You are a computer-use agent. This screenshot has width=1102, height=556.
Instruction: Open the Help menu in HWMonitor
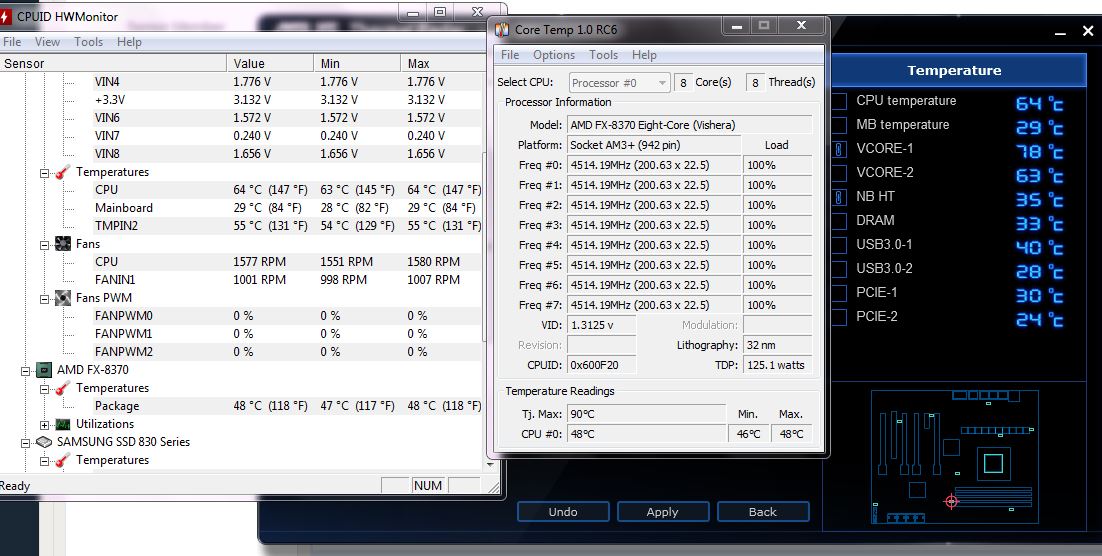(x=129, y=42)
